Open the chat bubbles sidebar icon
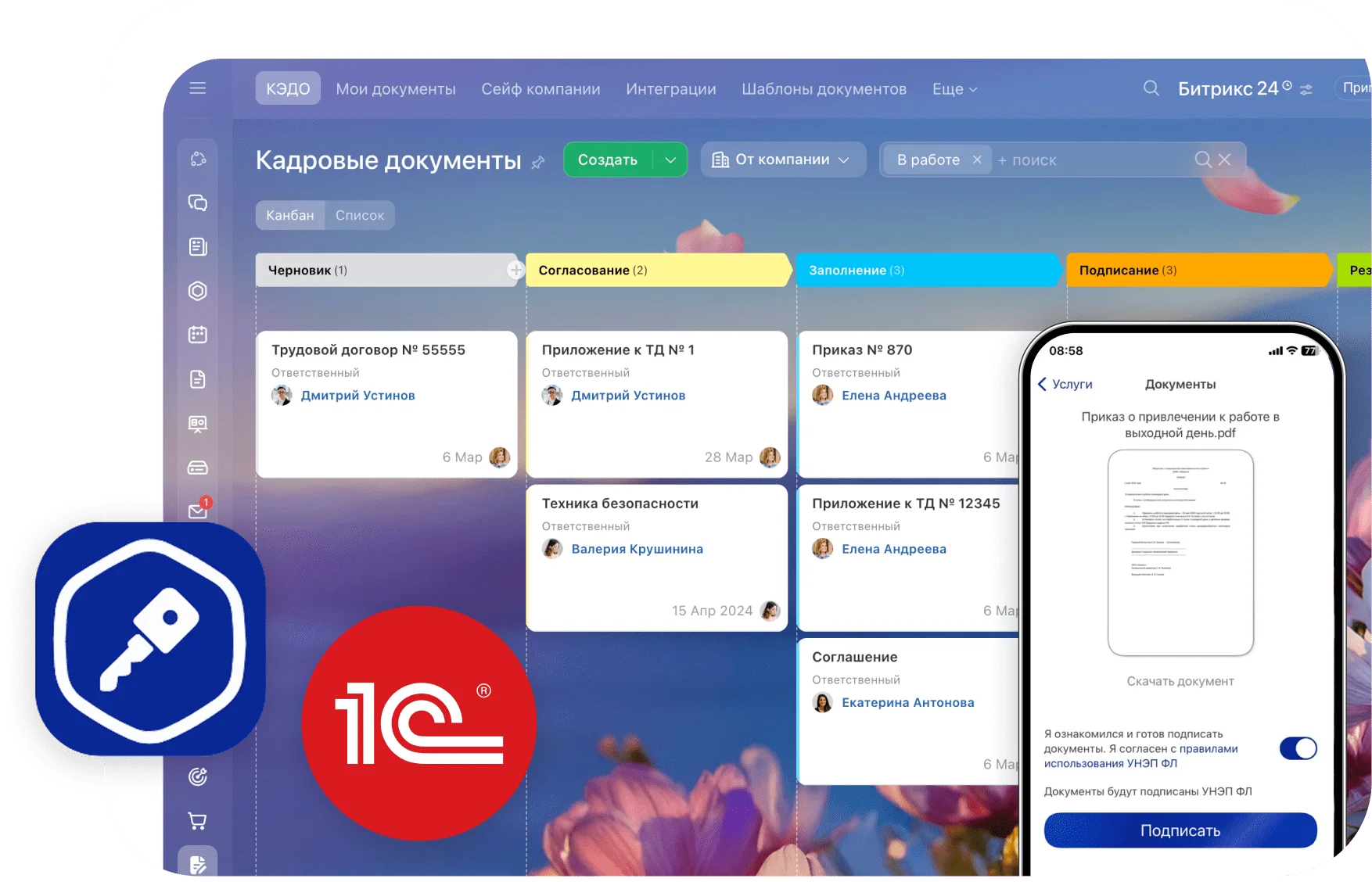 tap(198, 203)
